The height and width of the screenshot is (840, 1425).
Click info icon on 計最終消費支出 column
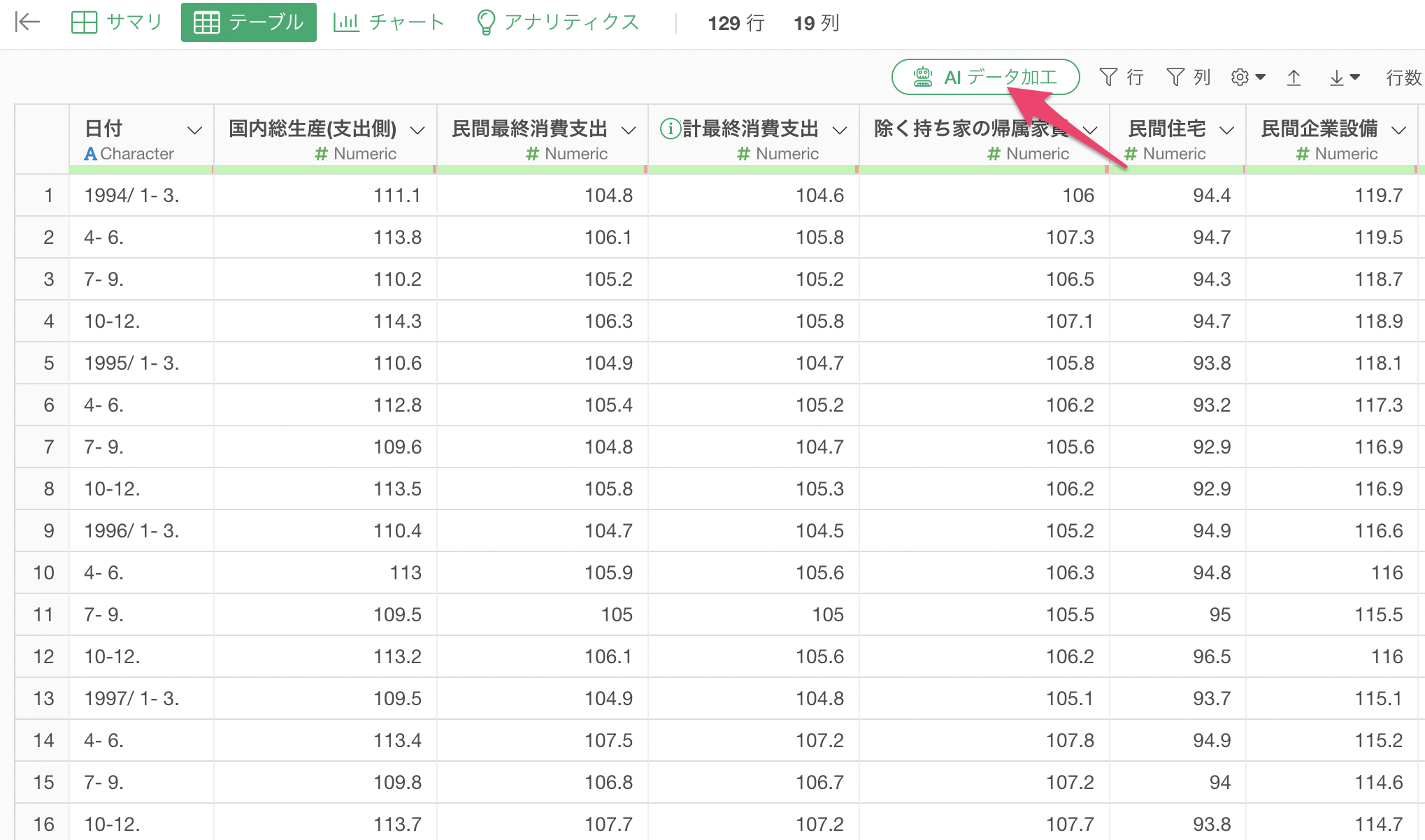pyautogui.click(x=670, y=129)
